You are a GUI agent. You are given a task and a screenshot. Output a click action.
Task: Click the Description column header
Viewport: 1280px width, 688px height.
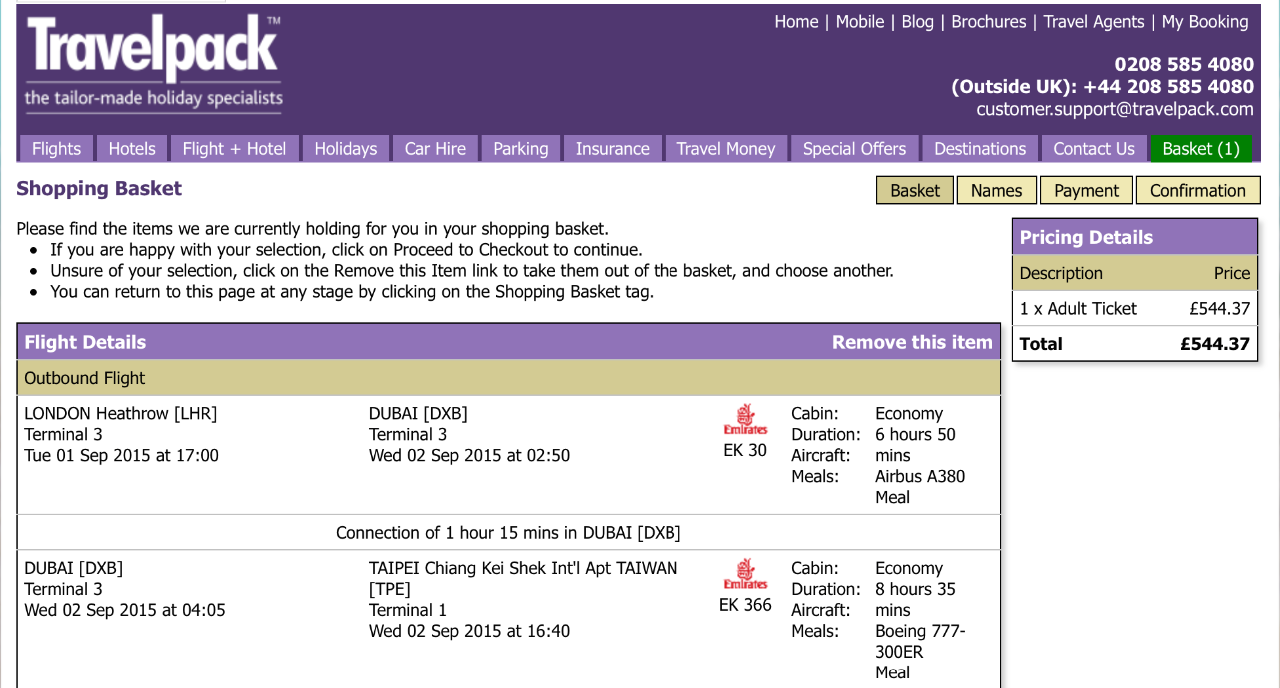(x=1061, y=273)
